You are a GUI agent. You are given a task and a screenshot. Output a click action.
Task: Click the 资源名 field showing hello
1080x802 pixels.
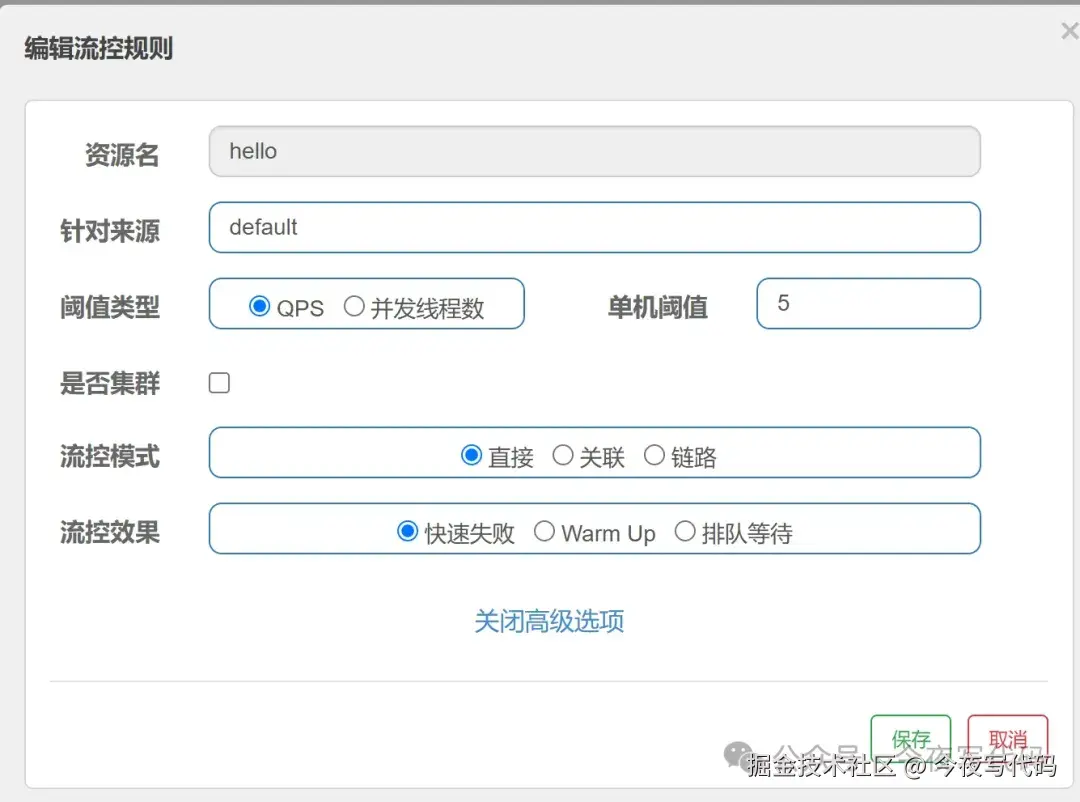(594, 151)
